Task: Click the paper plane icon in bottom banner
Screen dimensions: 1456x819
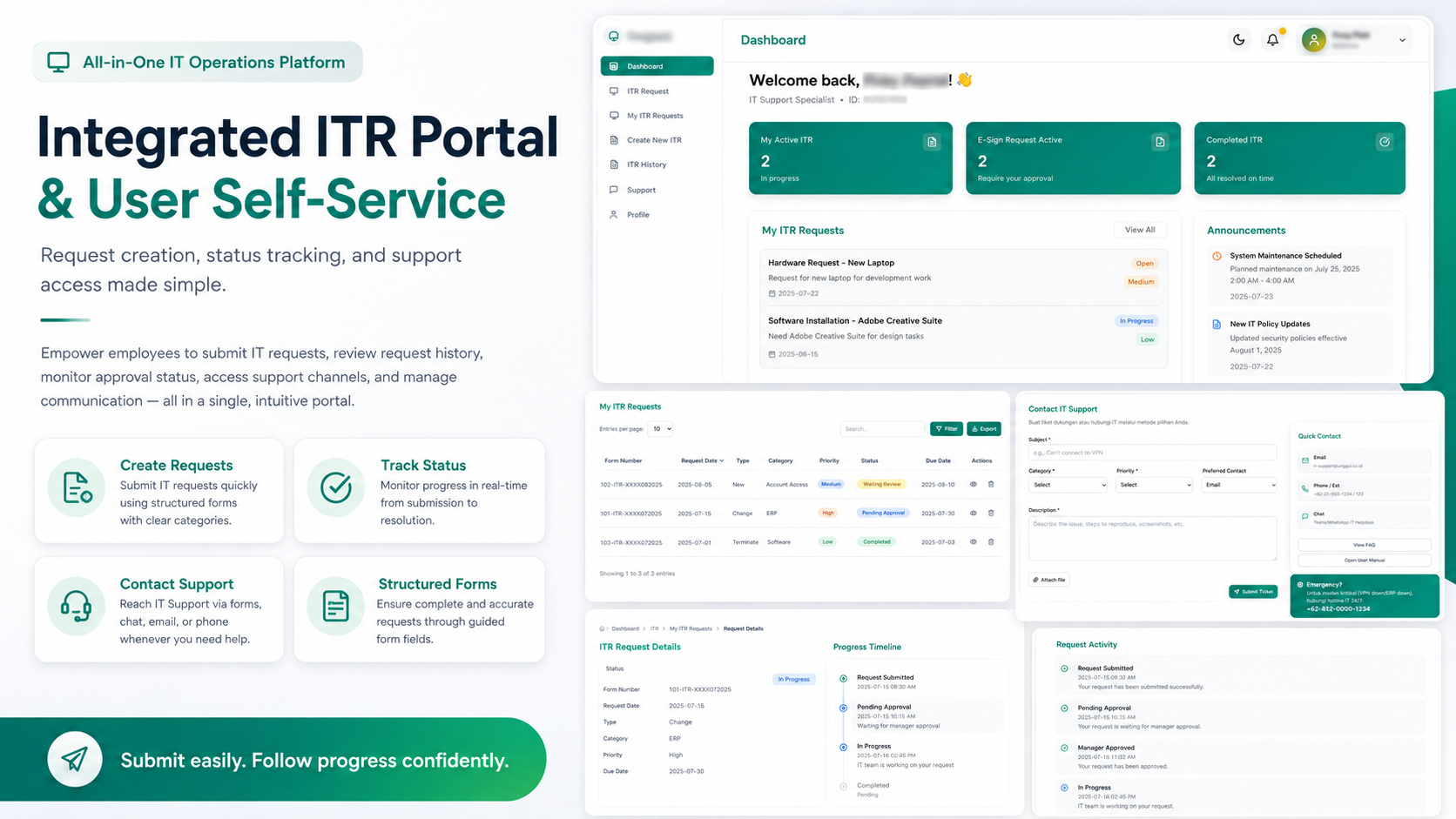Action: click(75, 760)
